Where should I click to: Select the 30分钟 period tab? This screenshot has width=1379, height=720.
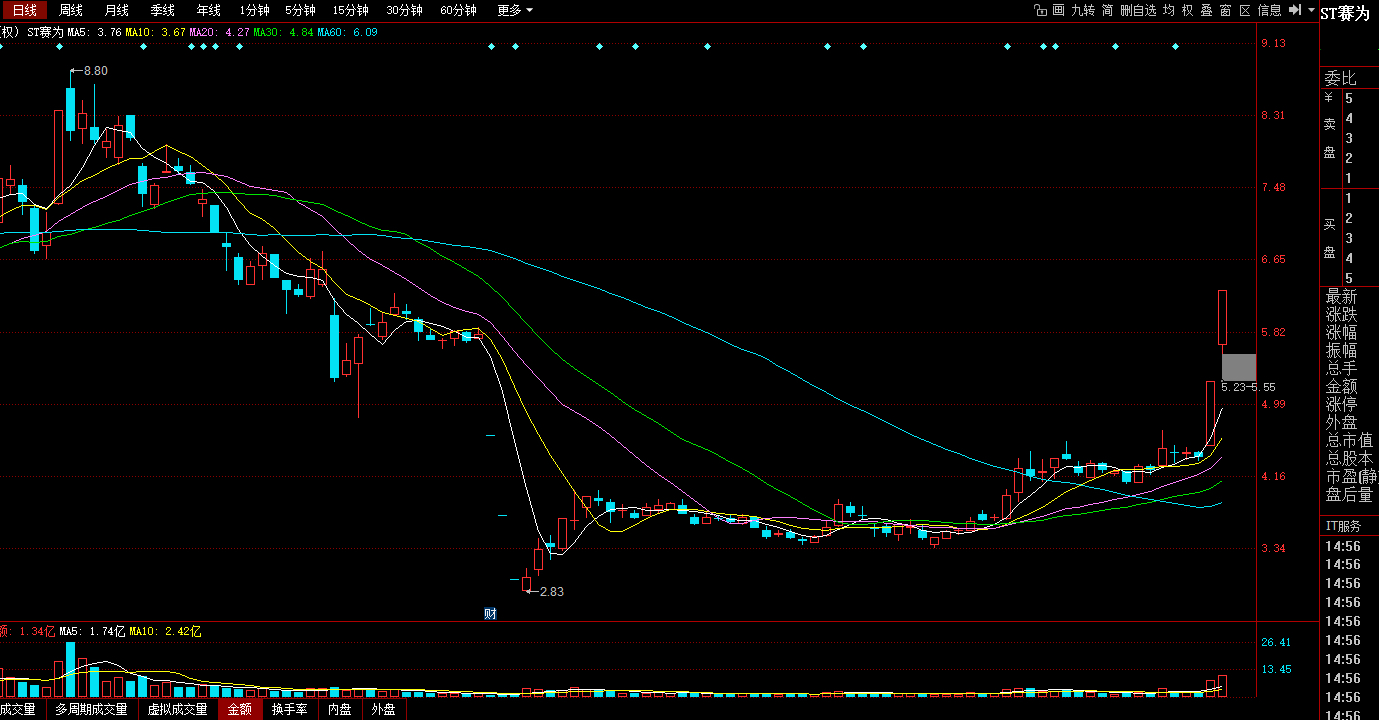point(404,10)
